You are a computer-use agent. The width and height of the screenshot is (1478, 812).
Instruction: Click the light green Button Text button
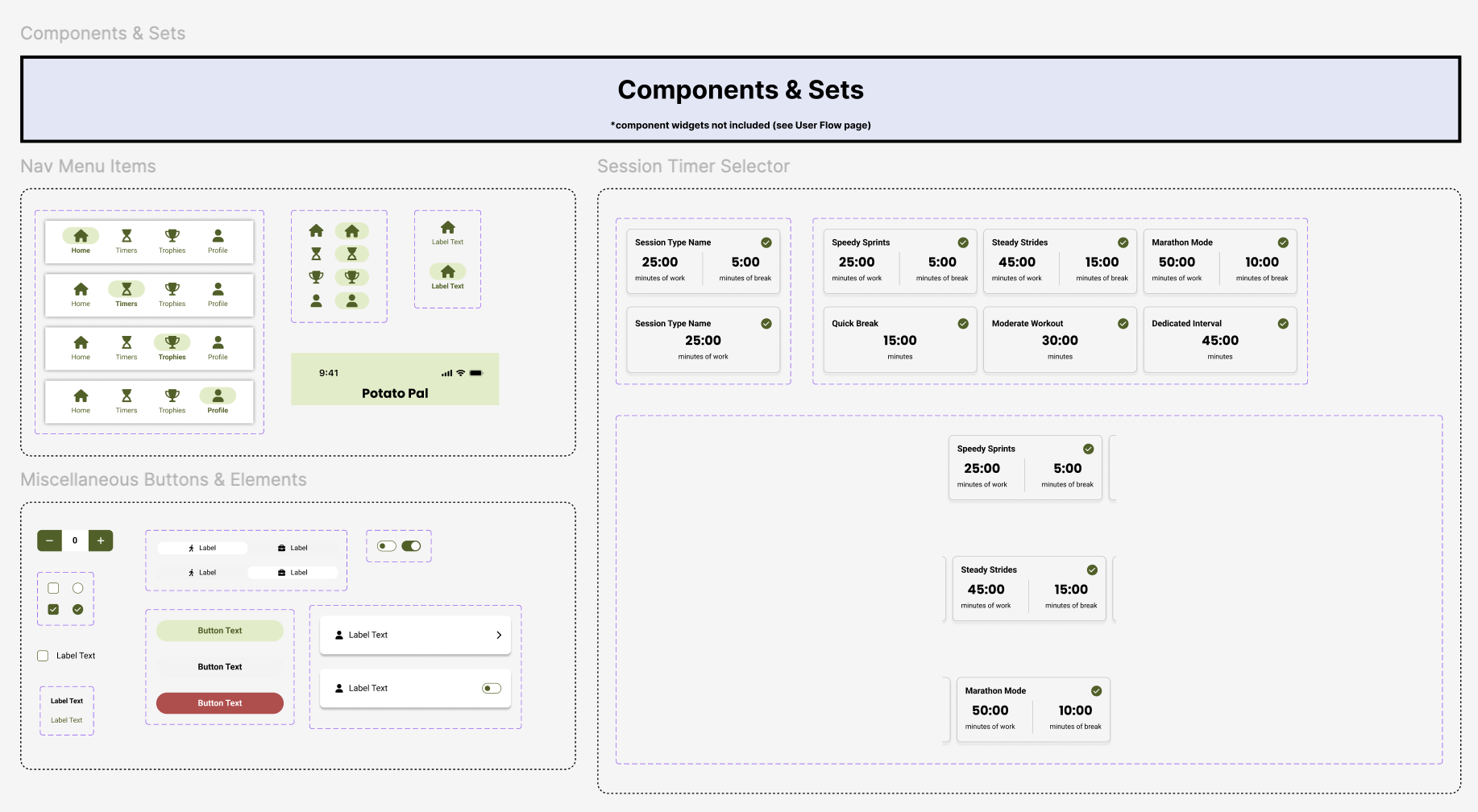pos(220,631)
